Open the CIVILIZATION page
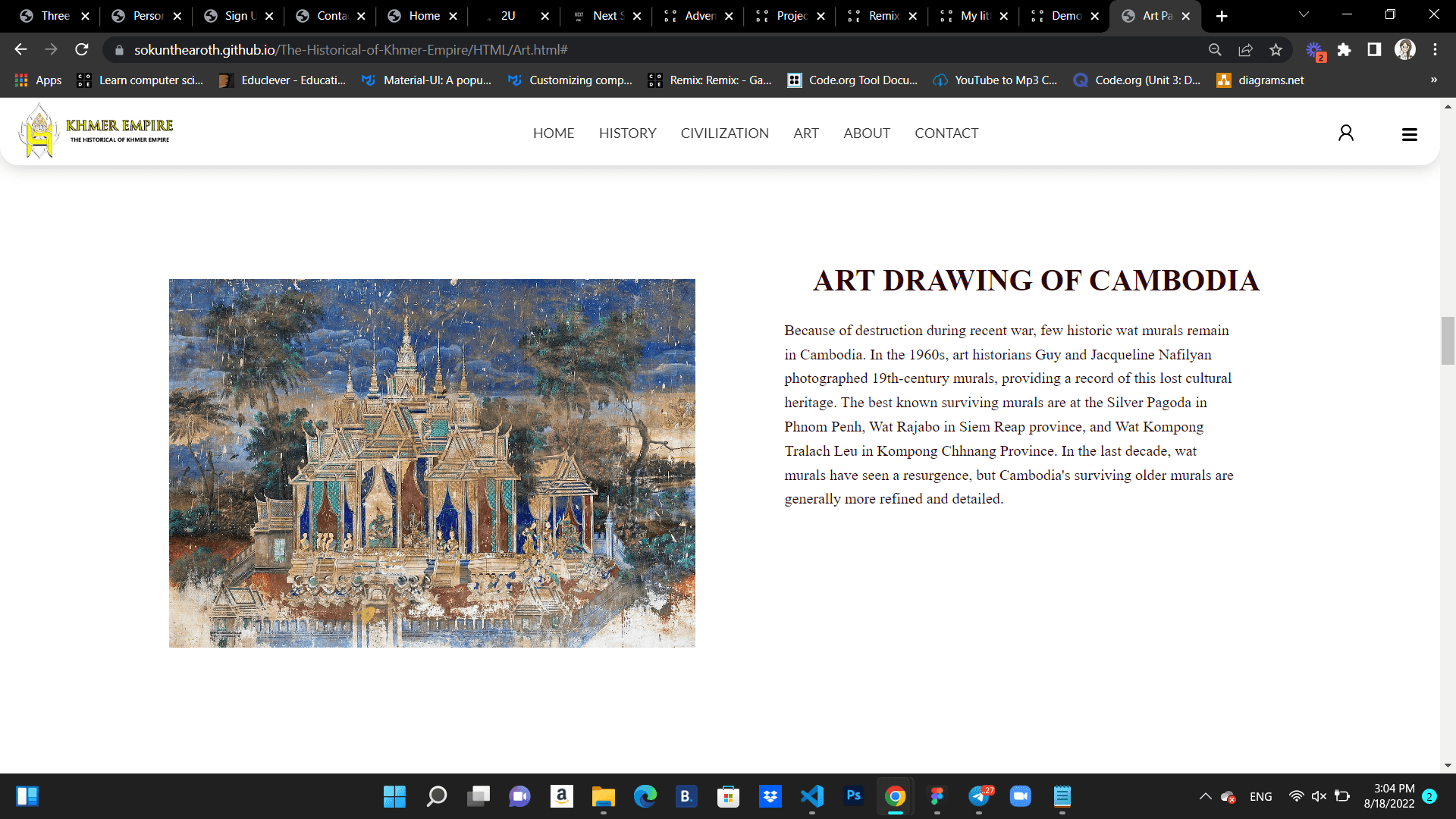 point(724,133)
